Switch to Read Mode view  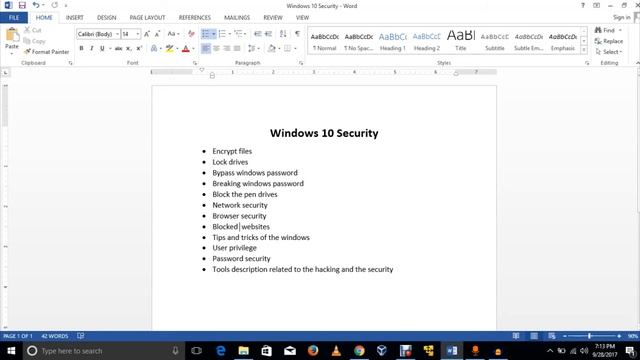point(516,336)
